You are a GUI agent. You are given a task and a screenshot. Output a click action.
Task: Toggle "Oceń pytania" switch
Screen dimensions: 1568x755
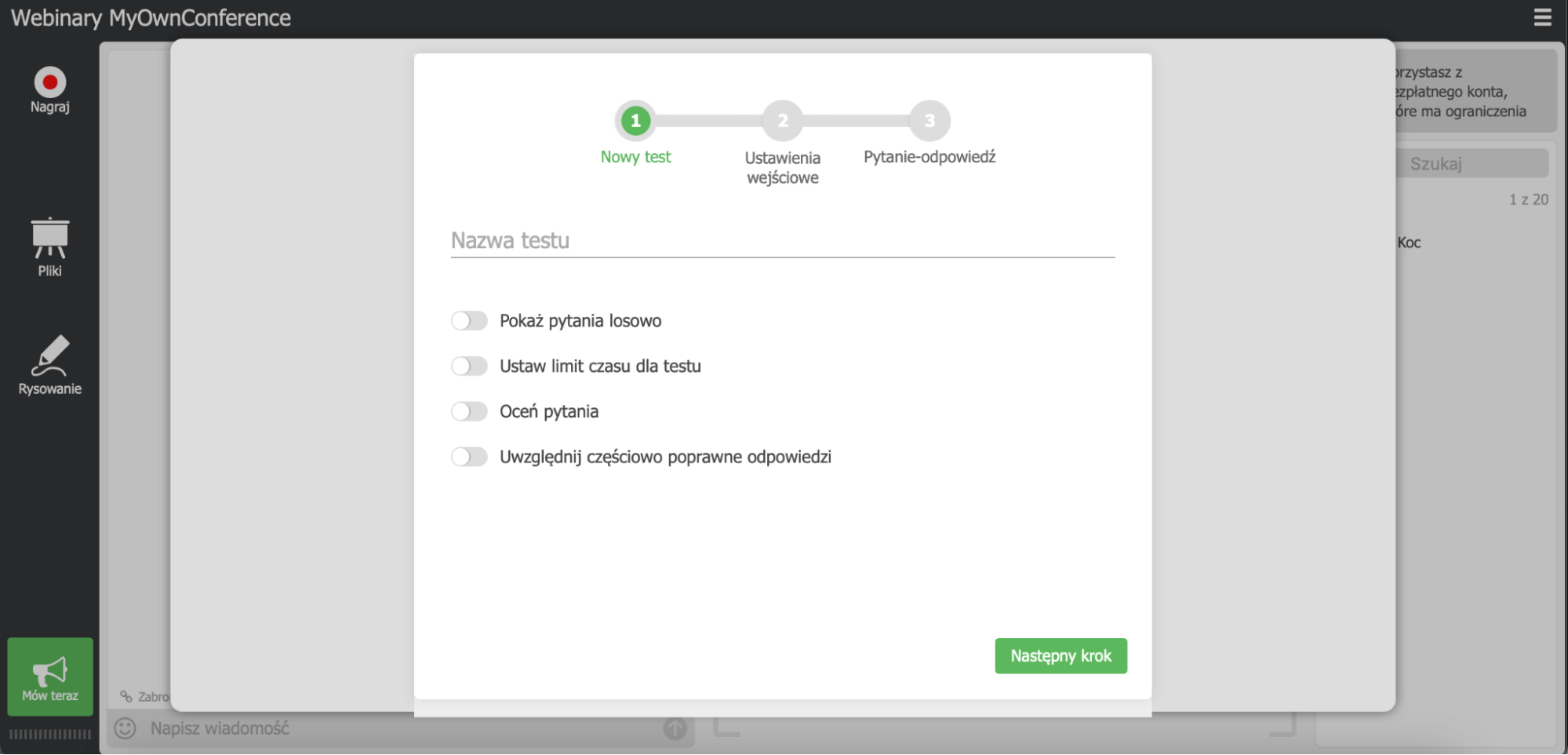point(469,410)
